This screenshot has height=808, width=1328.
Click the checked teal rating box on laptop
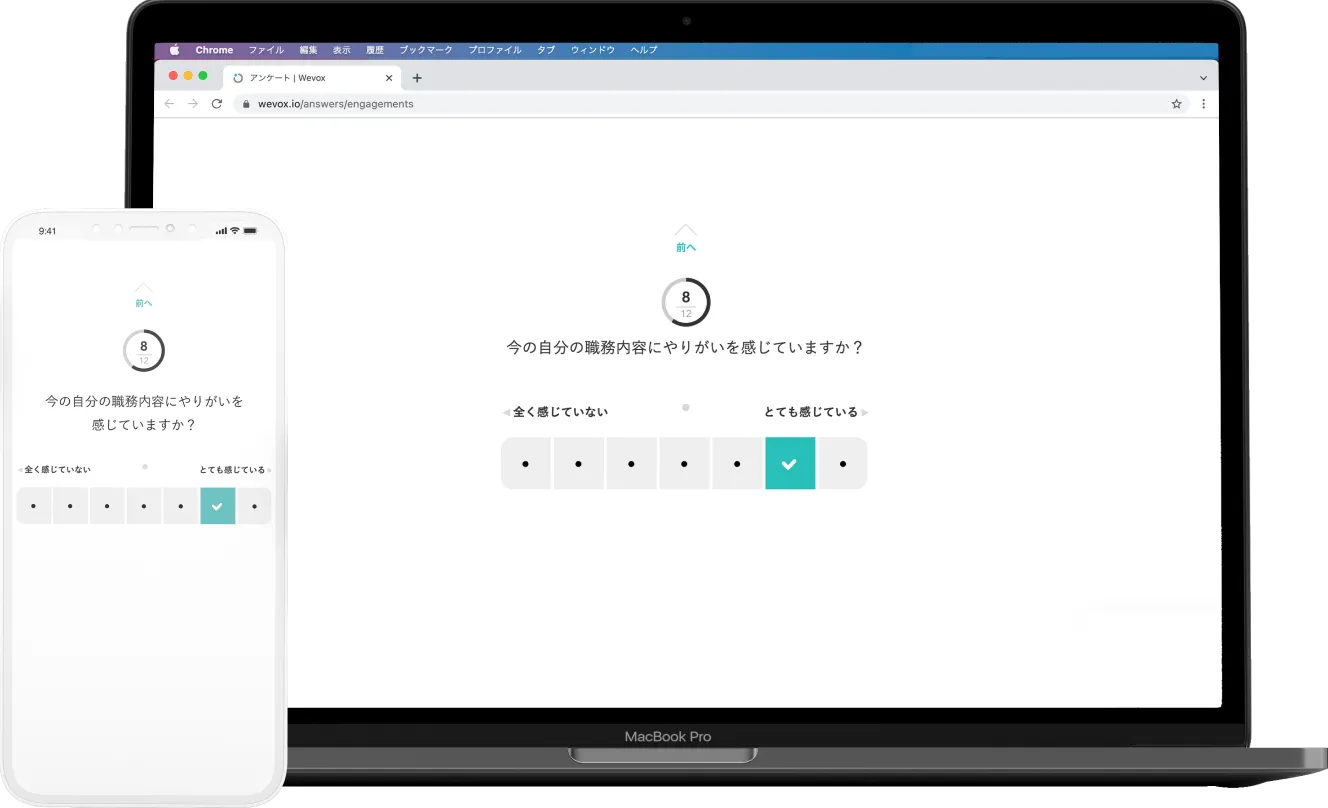pyautogui.click(x=790, y=464)
